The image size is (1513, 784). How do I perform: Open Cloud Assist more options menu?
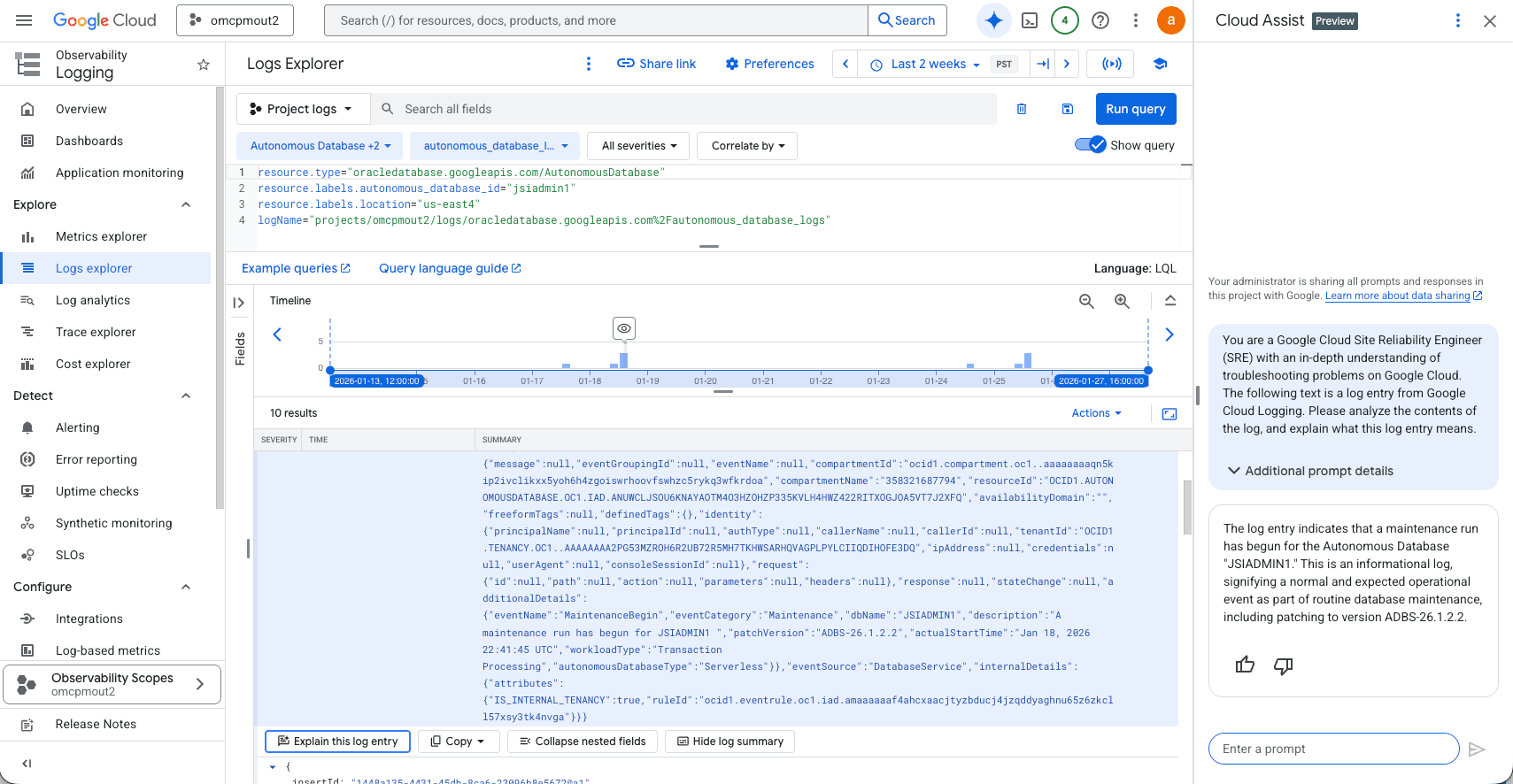[x=1458, y=20]
